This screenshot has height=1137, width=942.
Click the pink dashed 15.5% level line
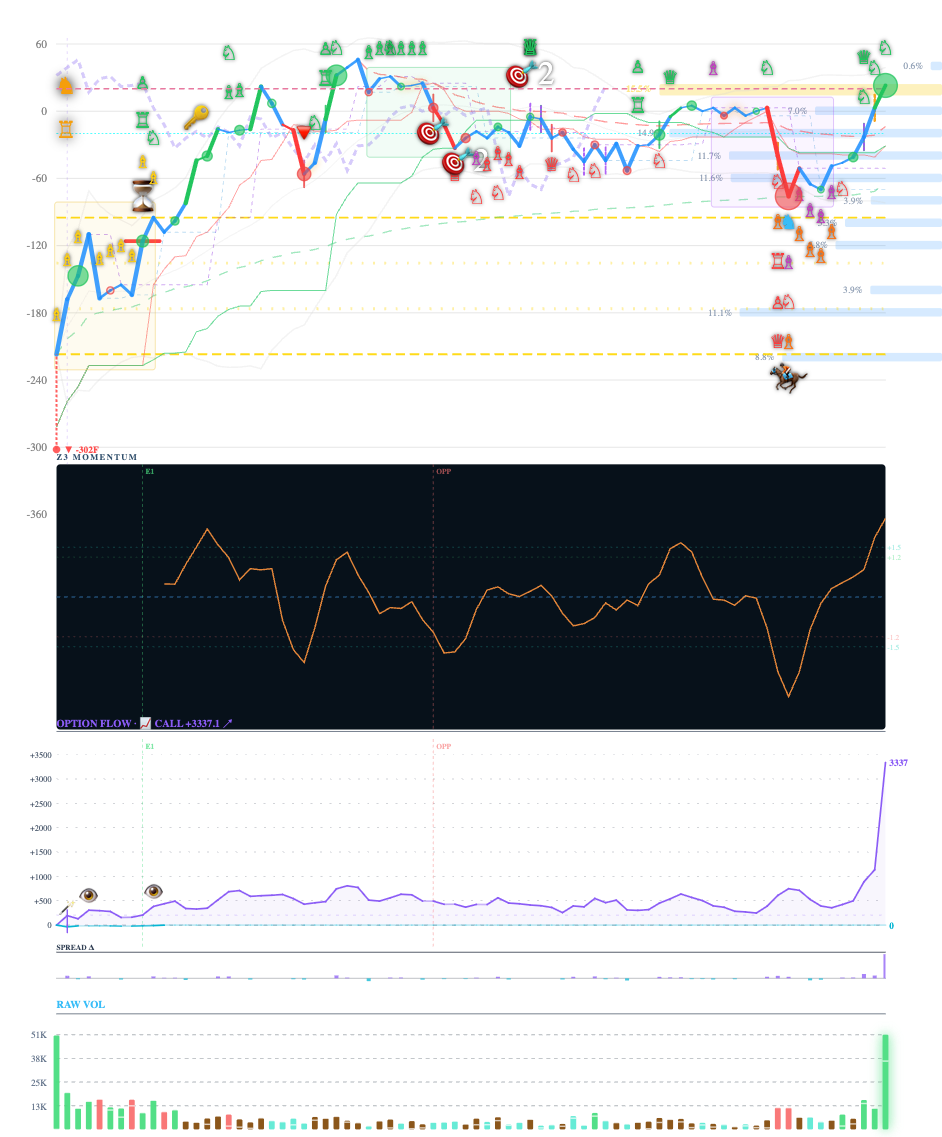coord(638,87)
